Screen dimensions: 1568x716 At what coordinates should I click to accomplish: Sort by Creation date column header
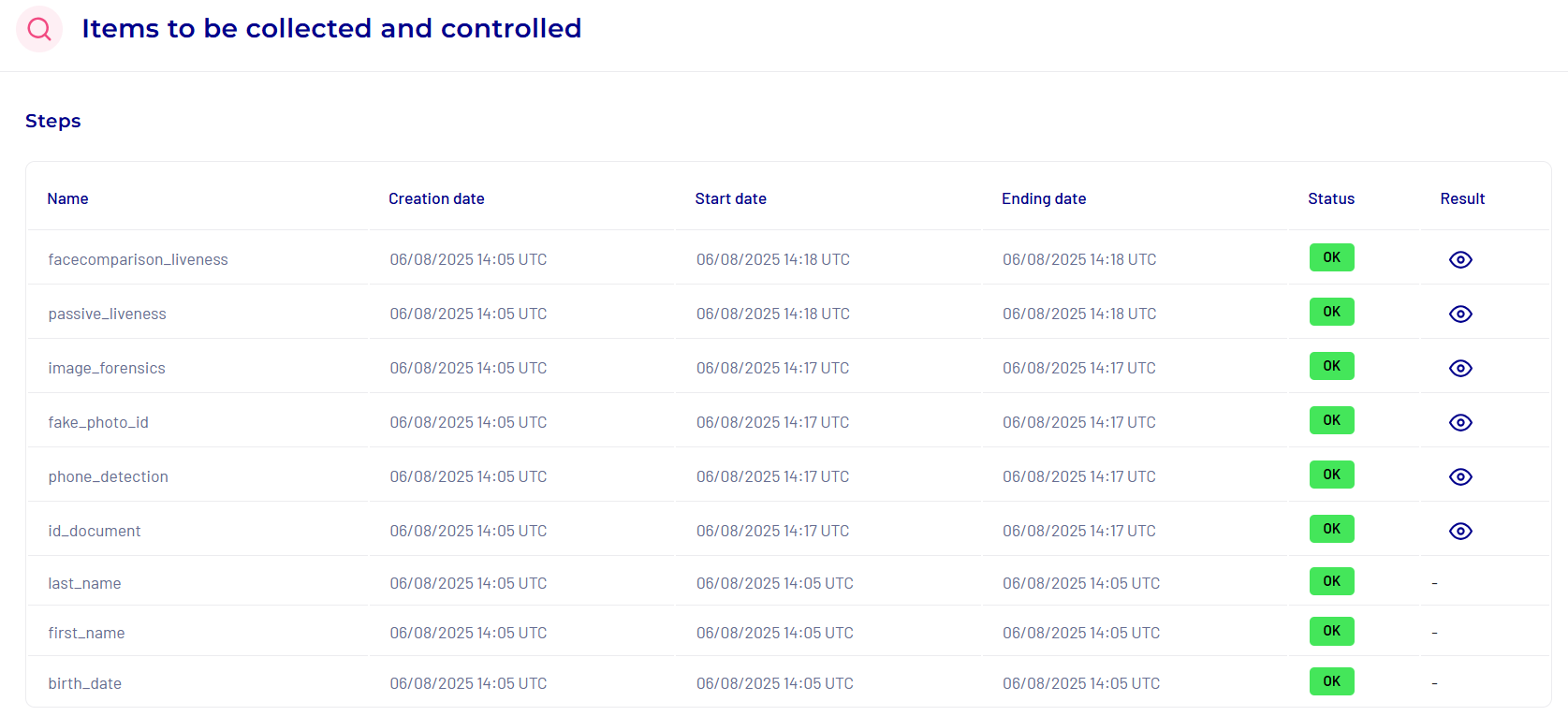[x=436, y=198]
